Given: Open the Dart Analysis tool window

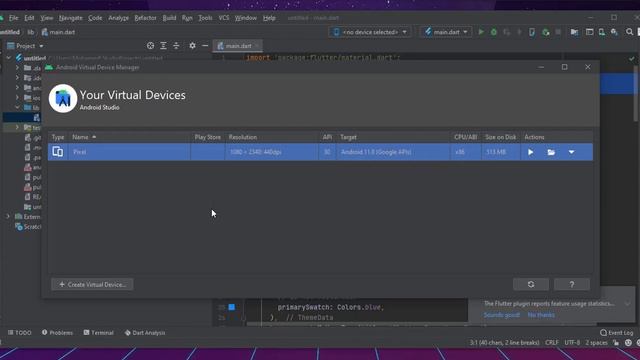Looking at the screenshot, I should pyautogui.click(x=145, y=333).
